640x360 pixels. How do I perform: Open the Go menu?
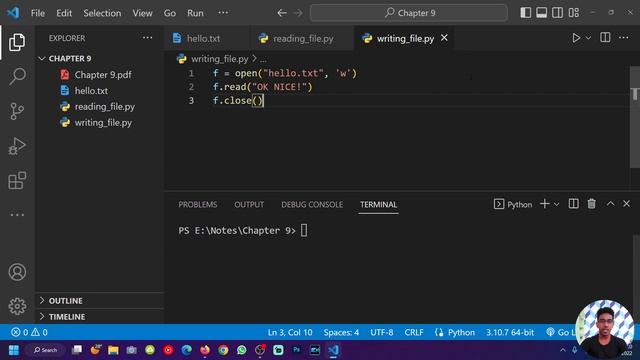pos(169,13)
